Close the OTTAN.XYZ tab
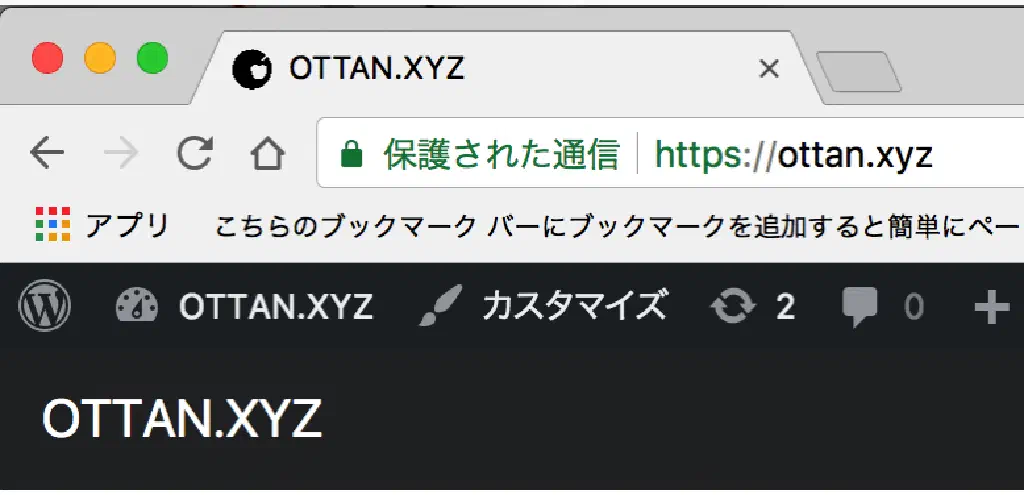 pyautogui.click(x=770, y=68)
